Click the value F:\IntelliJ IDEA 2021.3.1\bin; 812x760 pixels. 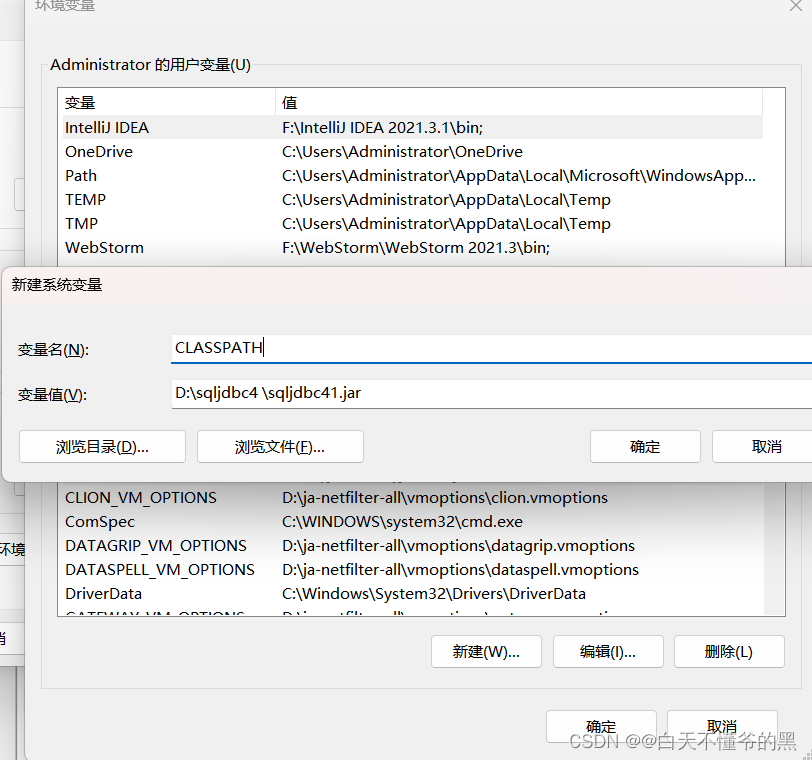(382, 127)
